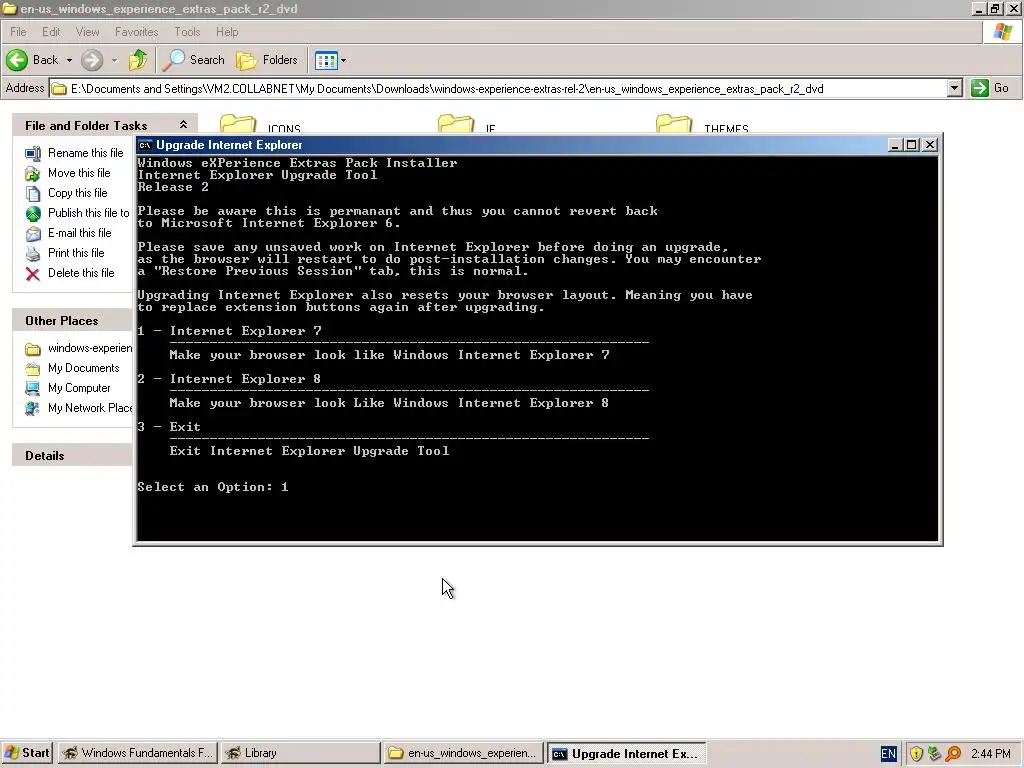This screenshot has width=1024, height=768.
Task: Click the magnifier tray icon
Action: pyautogui.click(x=953, y=754)
